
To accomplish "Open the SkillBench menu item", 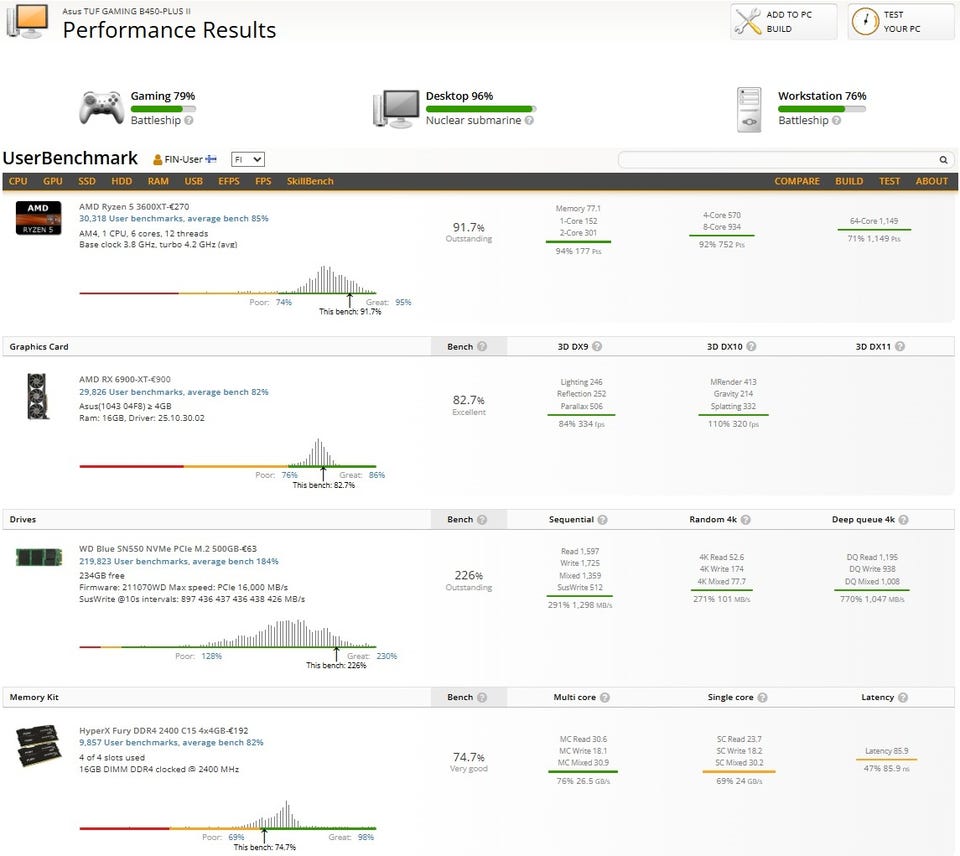I will point(310,181).
